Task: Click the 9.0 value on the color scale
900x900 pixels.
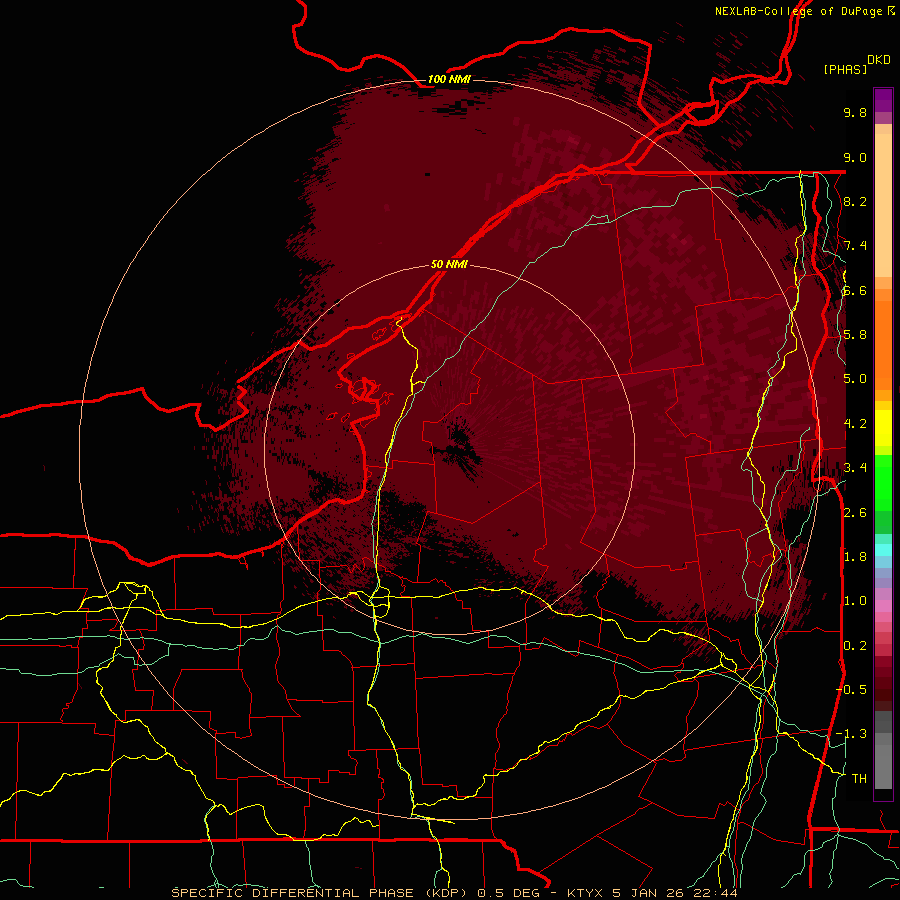Action: [x=855, y=157]
